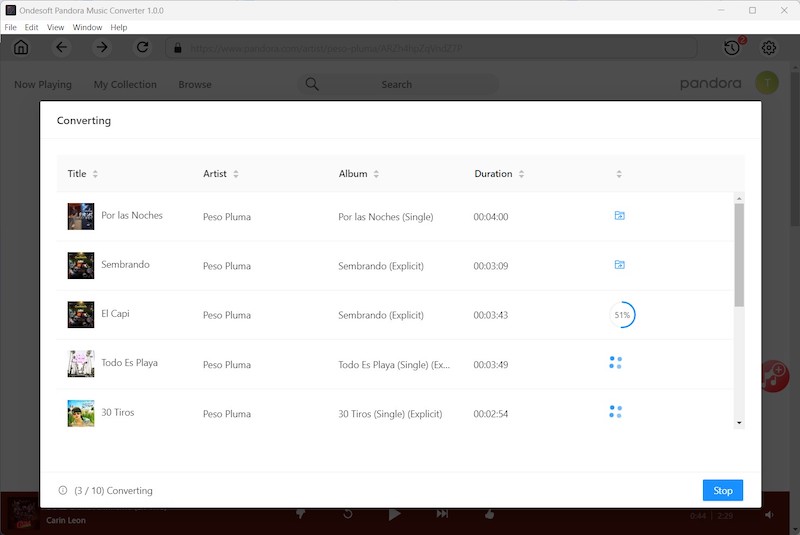Click the 51% progress indicator for El Capi
Image resolution: width=800 pixels, height=535 pixels.
[x=622, y=315]
